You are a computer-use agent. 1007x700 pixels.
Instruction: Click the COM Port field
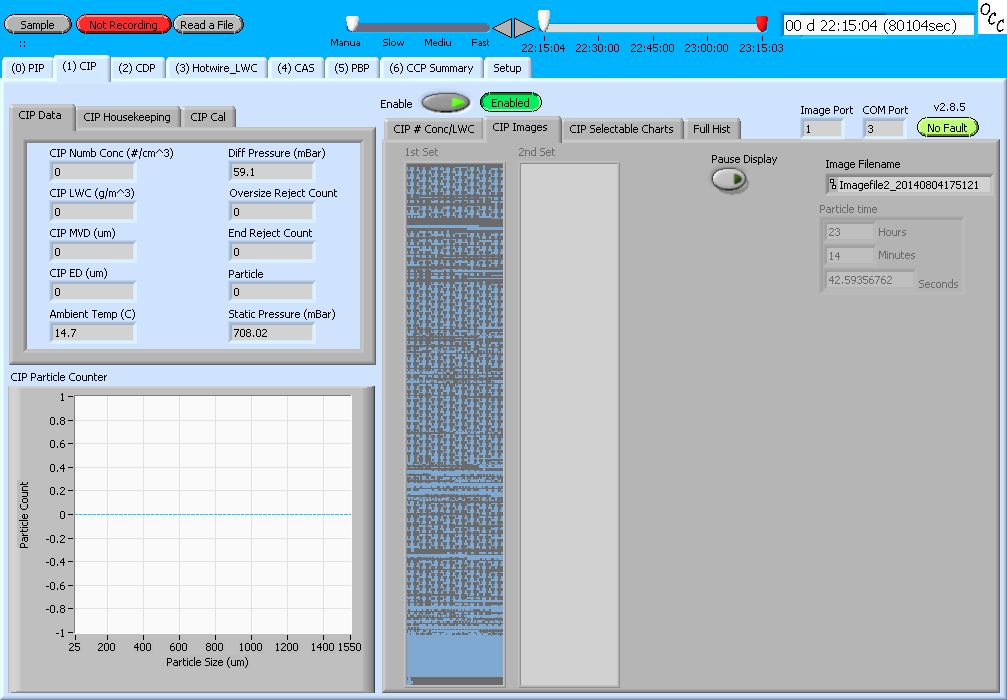pos(884,128)
